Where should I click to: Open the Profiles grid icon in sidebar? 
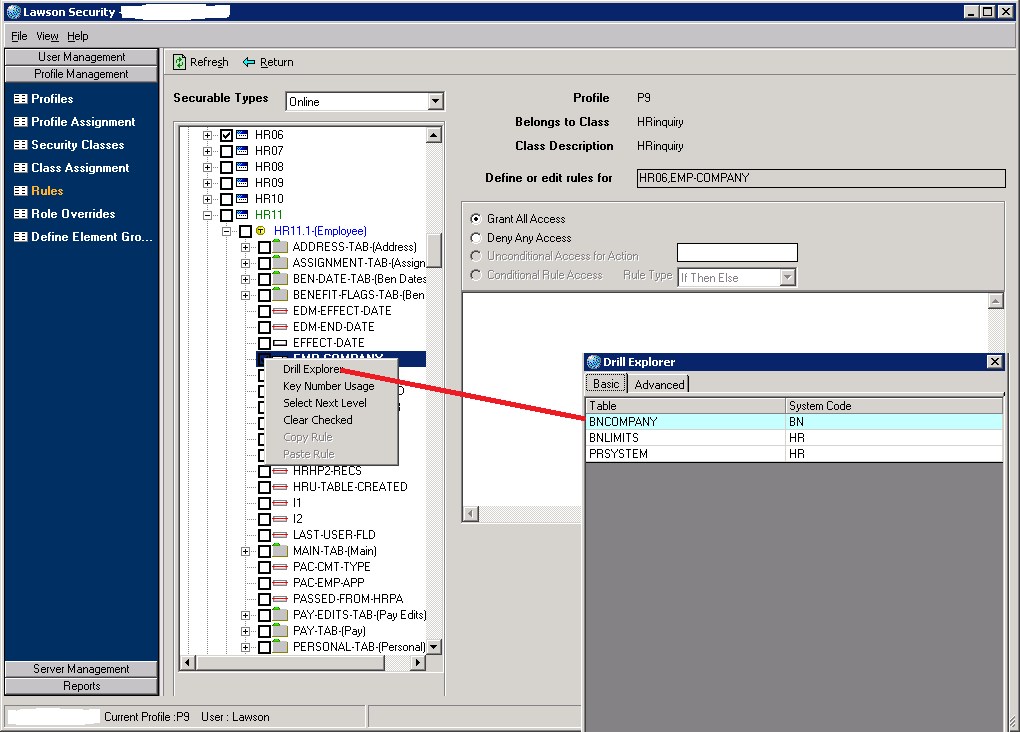[21, 99]
